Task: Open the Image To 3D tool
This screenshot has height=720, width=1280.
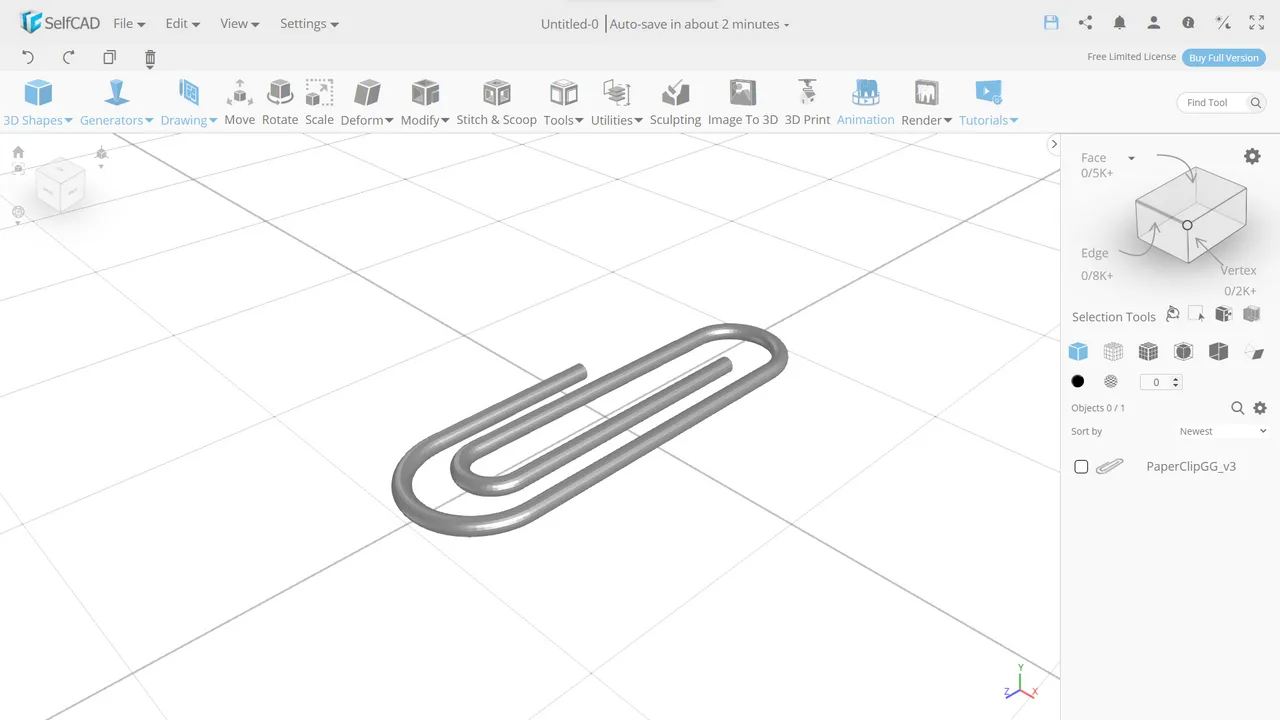Action: tap(742, 103)
